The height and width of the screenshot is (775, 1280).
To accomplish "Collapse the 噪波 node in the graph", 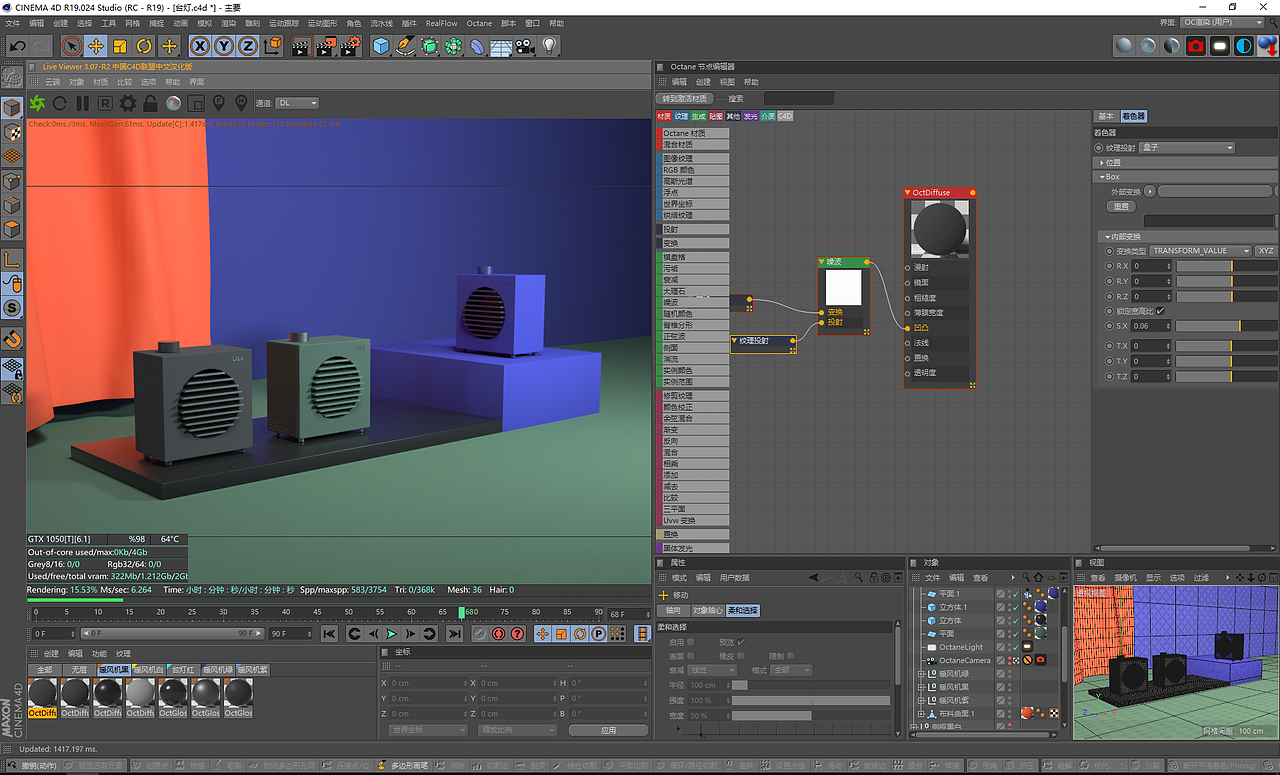I will coord(822,262).
